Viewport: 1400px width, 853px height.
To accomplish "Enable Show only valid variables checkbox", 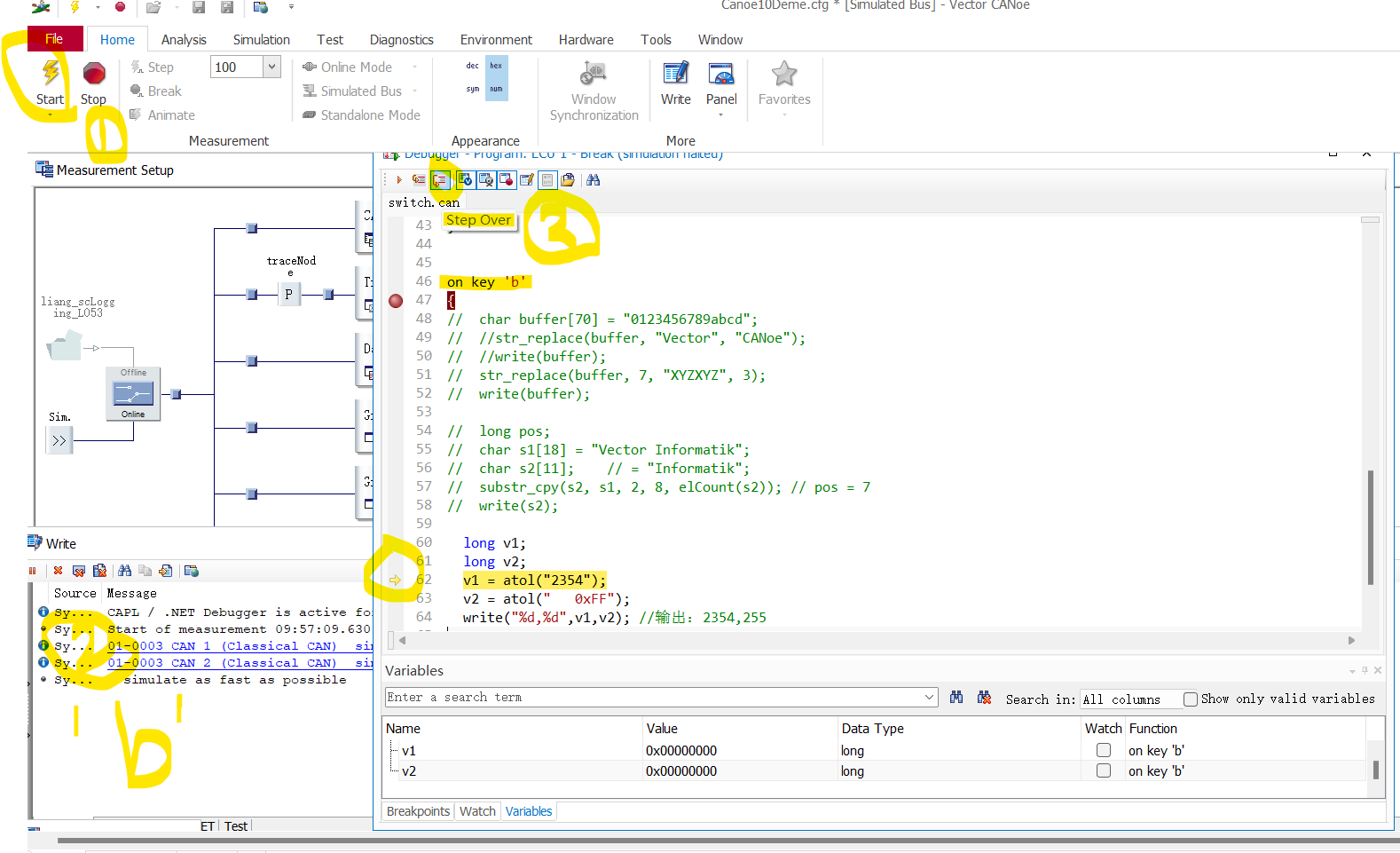I will (x=1191, y=699).
